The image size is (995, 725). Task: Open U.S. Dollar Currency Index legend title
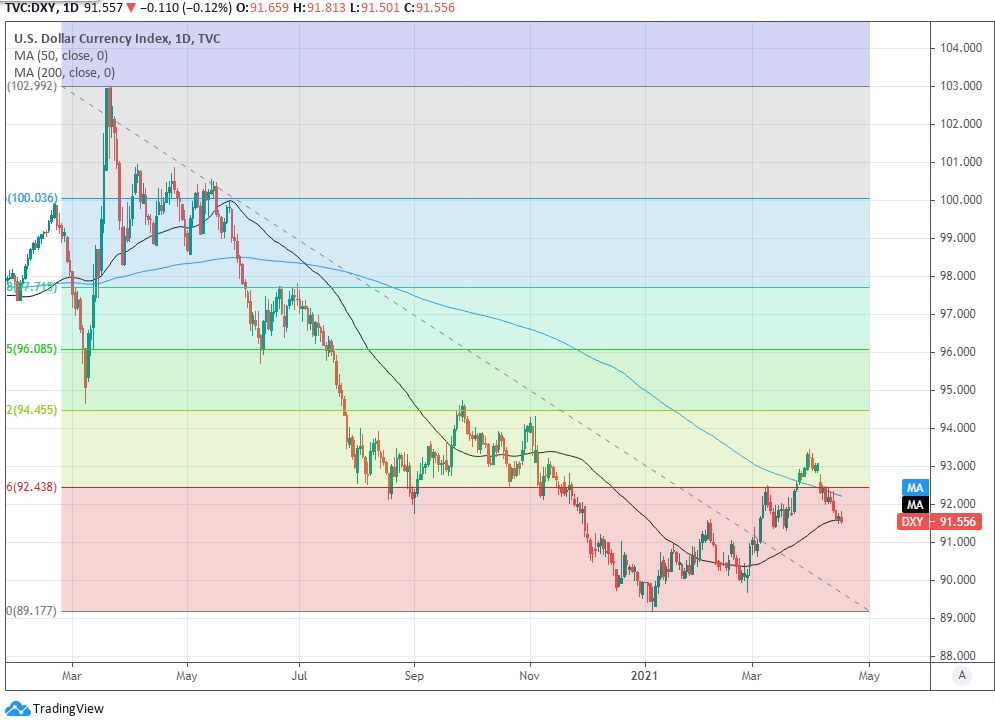117,39
